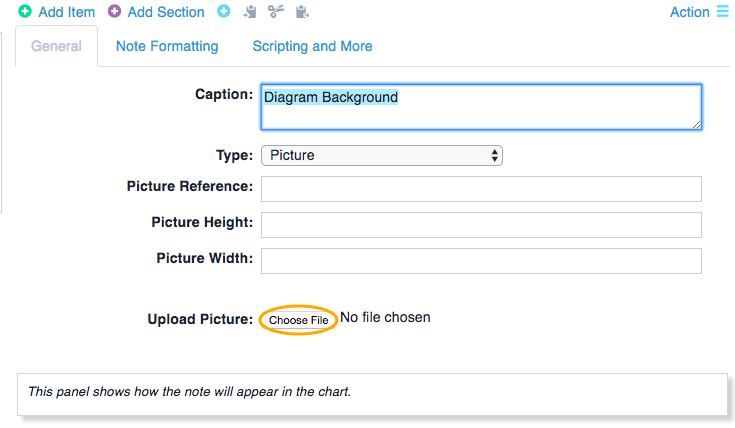The image size is (735, 428).
Task: Select the Scripting and More tab
Action: point(312,46)
